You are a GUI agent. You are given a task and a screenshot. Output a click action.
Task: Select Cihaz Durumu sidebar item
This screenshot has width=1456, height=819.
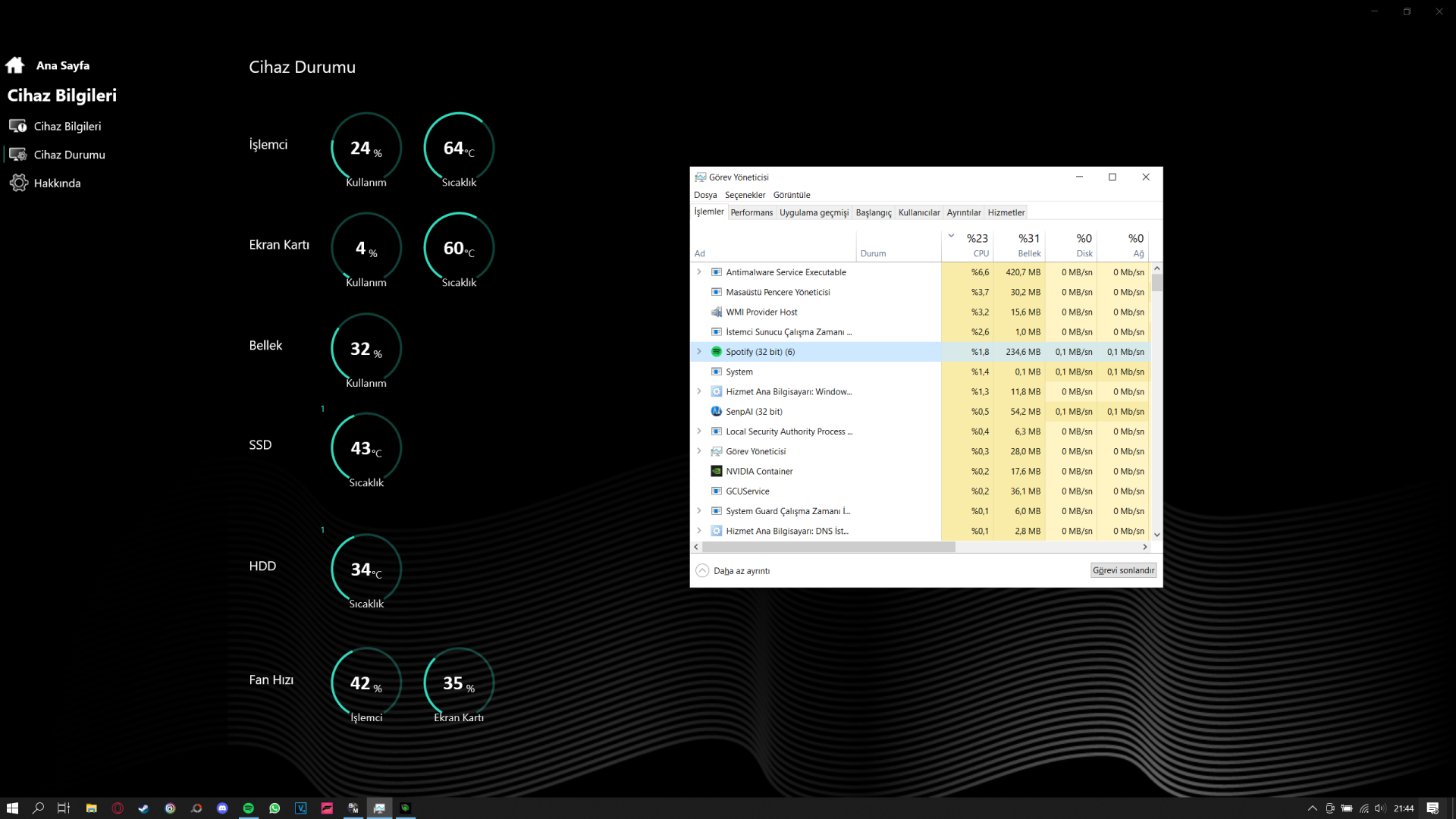point(69,155)
